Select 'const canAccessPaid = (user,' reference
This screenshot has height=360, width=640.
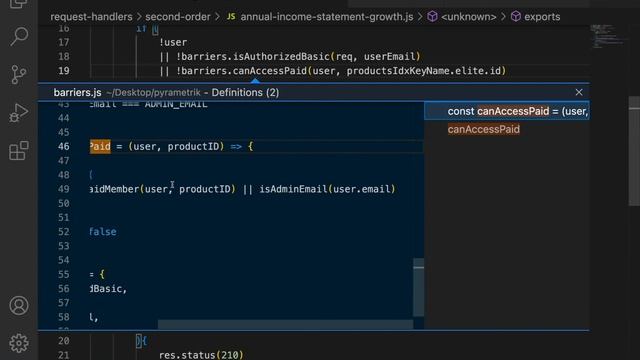tap(507, 111)
